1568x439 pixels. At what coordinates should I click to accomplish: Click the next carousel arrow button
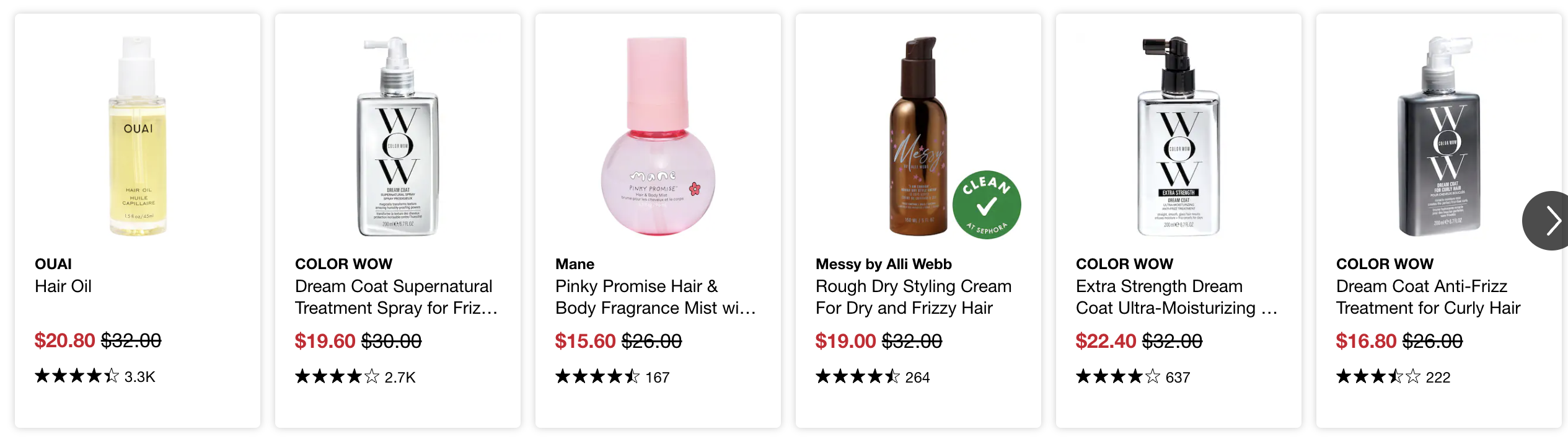(1549, 221)
